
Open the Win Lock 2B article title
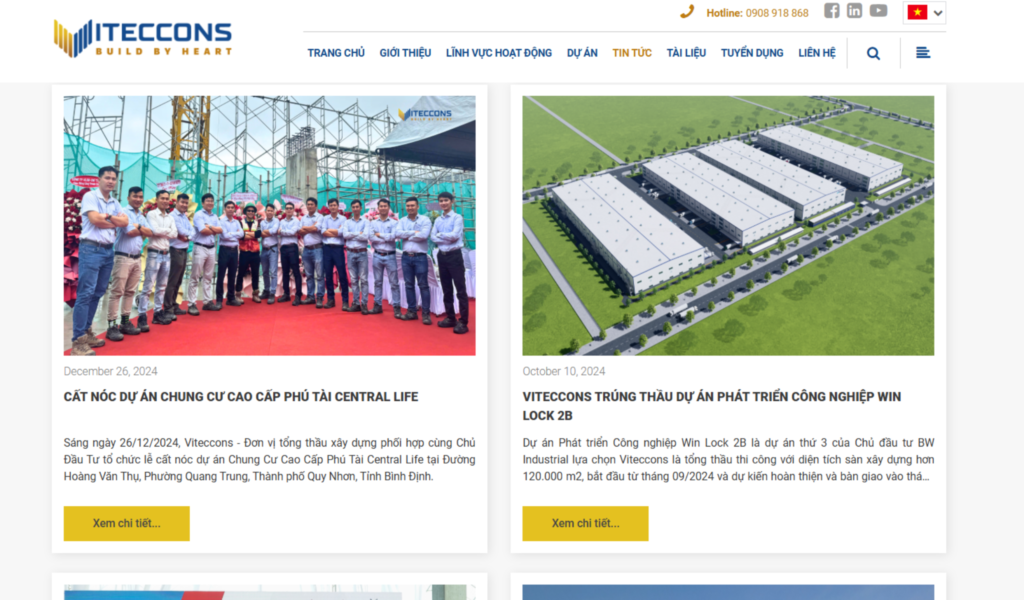[712, 406]
